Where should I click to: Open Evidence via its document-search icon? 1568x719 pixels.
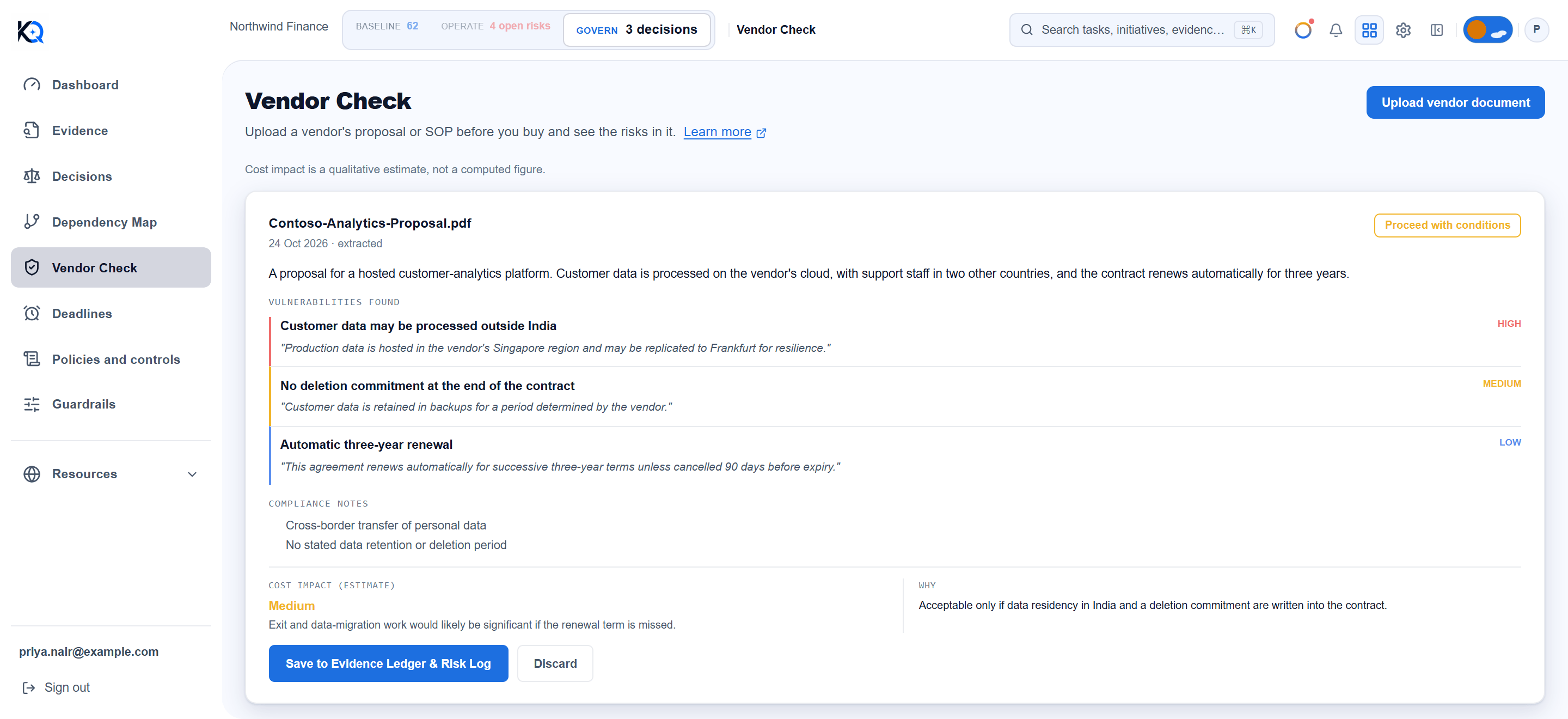(32, 130)
